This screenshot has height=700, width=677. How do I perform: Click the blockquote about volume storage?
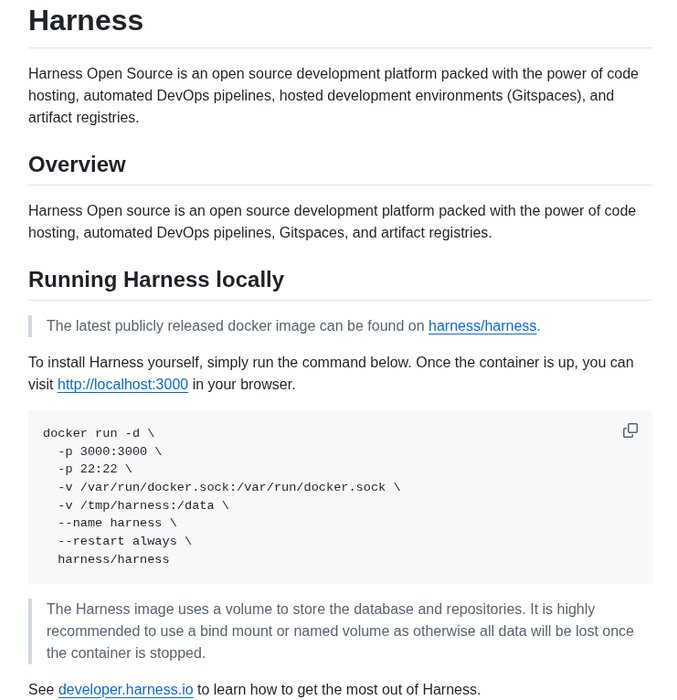340,630
